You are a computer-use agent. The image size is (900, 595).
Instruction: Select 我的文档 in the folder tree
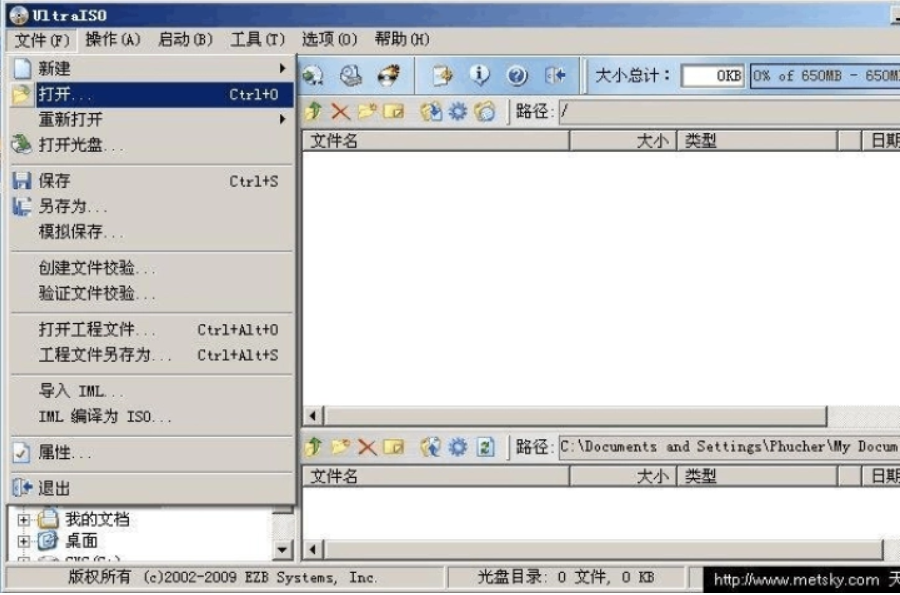[97, 519]
